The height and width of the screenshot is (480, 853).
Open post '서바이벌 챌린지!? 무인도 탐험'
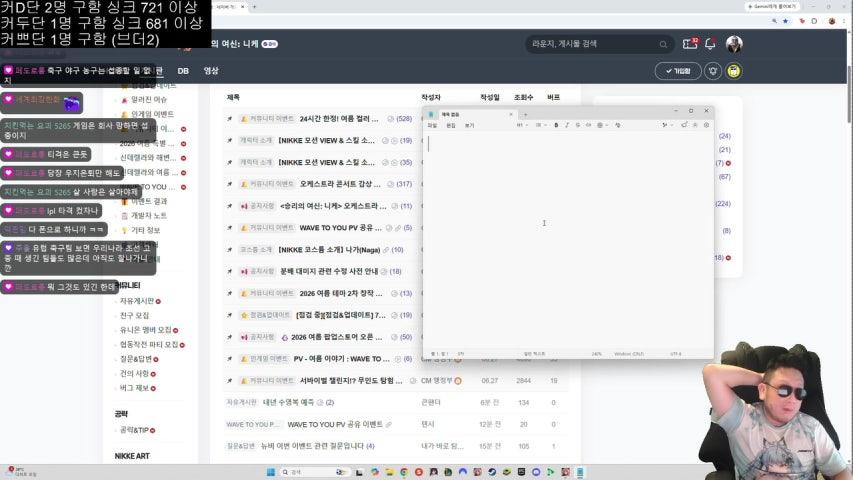coord(351,380)
